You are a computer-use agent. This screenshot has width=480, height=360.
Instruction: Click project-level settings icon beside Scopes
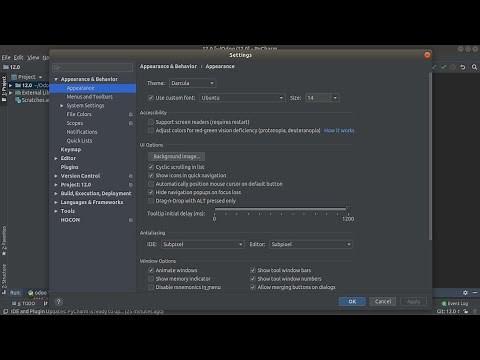click(x=131, y=123)
